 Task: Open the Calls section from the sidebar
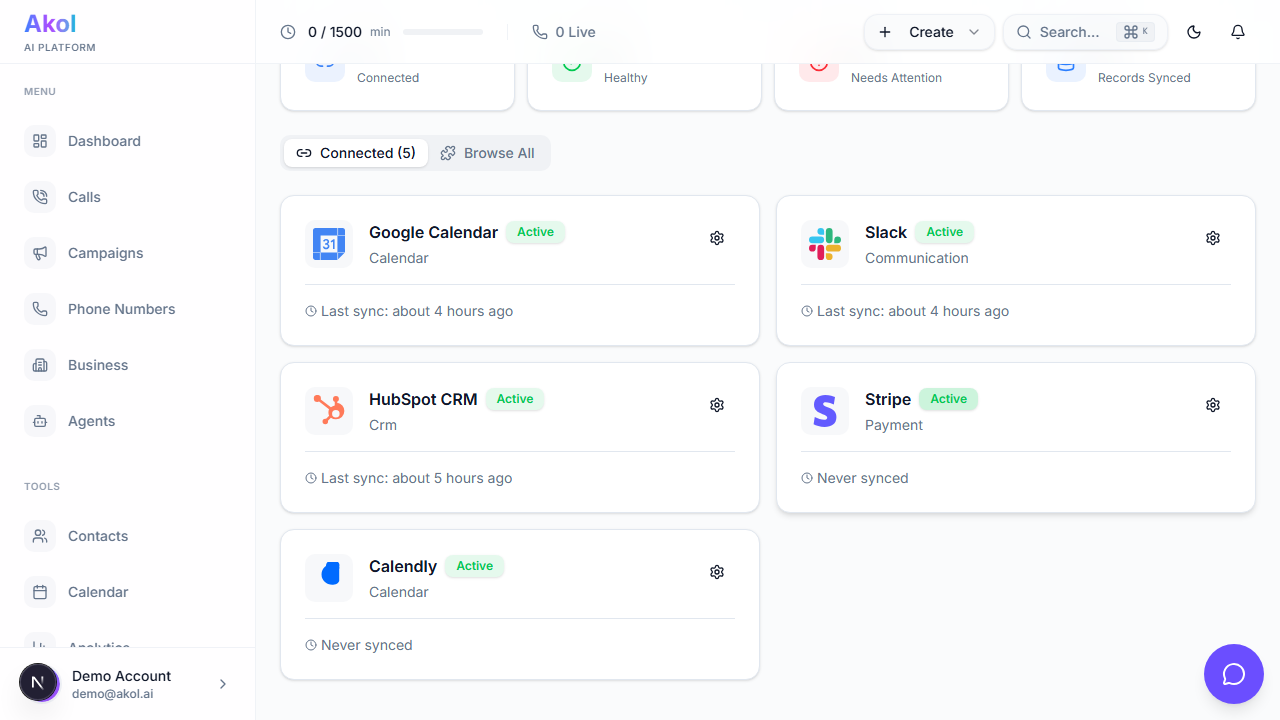click(84, 197)
